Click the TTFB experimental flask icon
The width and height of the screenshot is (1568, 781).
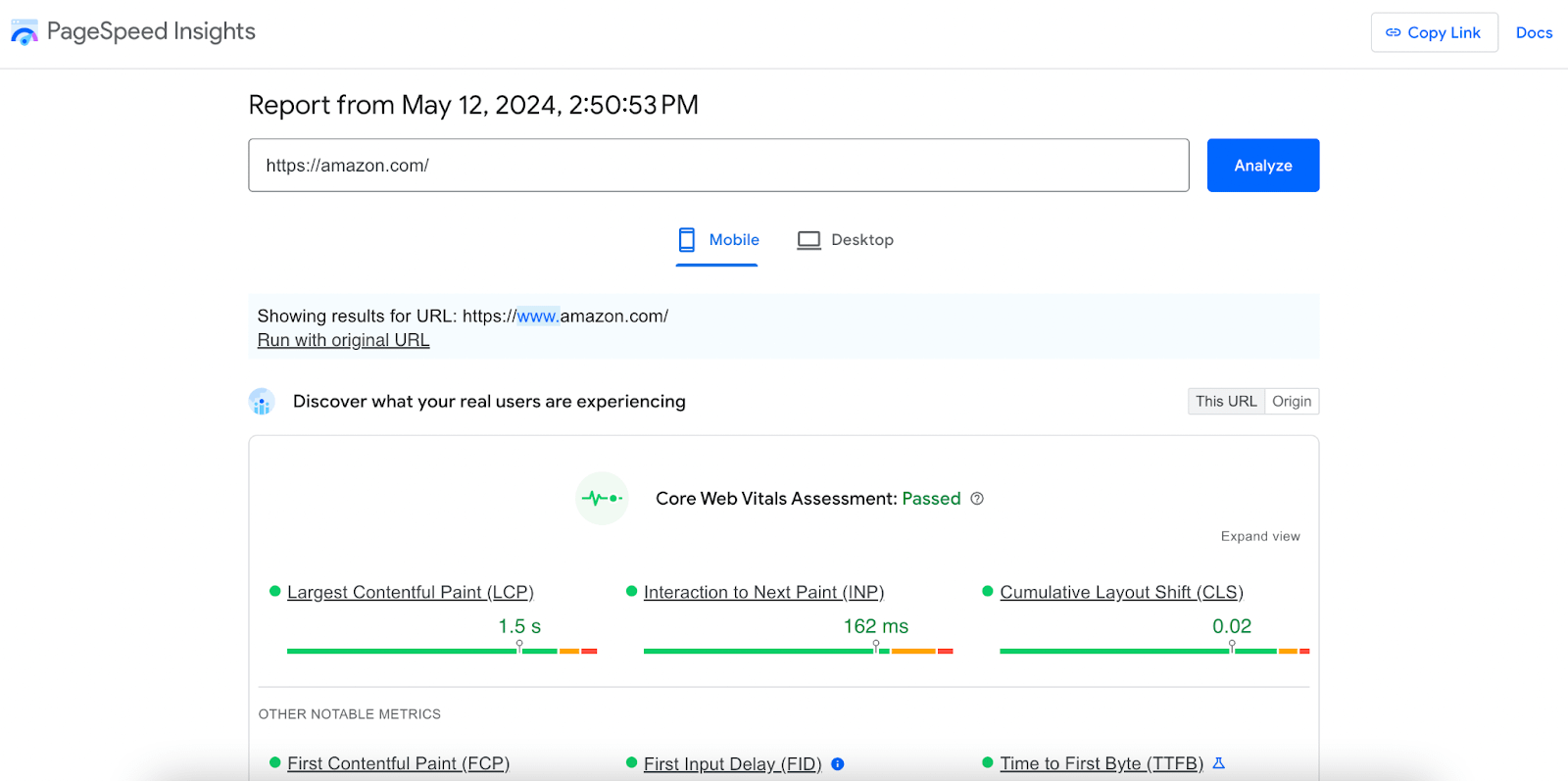tap(1219, 763)
